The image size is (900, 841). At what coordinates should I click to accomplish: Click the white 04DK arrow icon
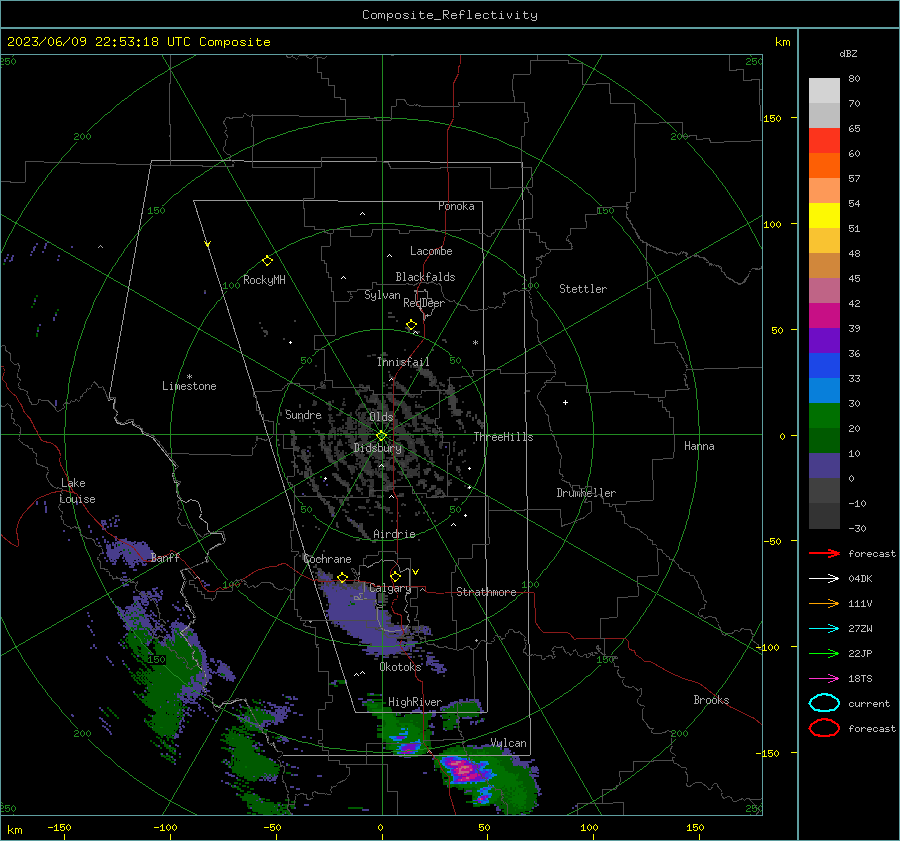tap(824, 579)
